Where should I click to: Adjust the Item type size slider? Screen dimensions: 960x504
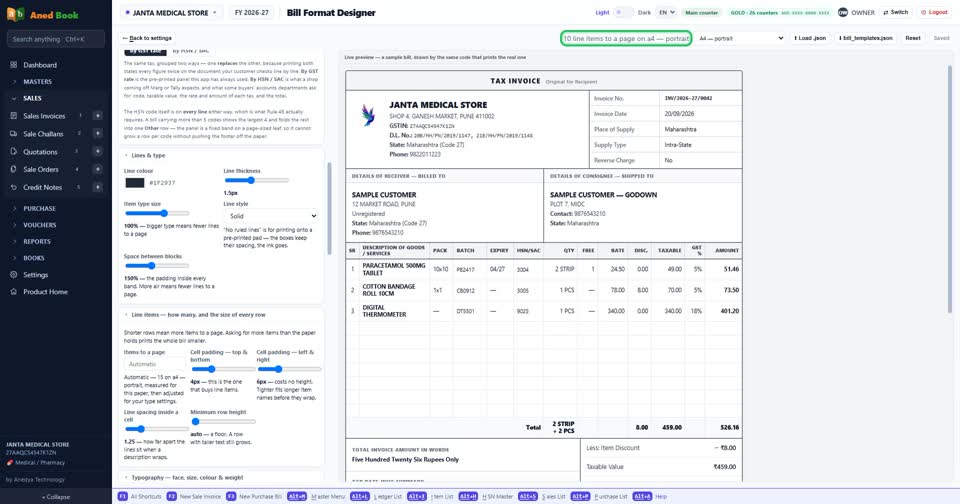point(157,213)
